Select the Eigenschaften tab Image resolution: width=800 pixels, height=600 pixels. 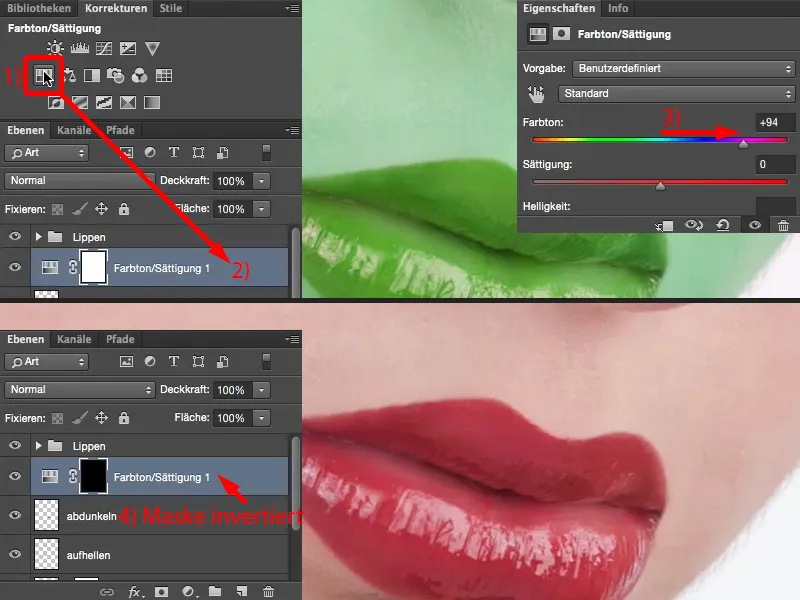click(x=559, y=8)
